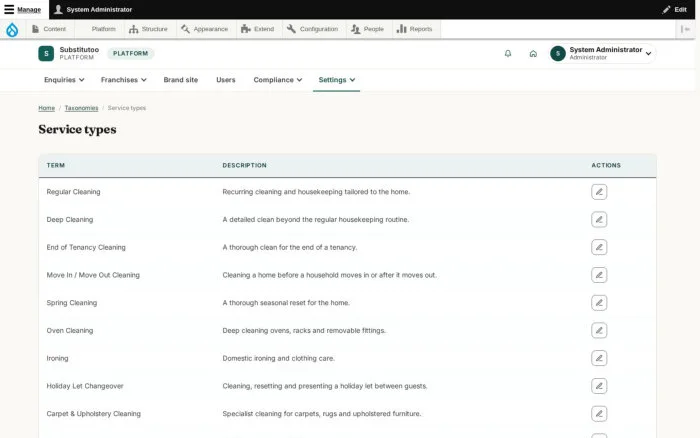Click the System Administrator avatar circle
Image resolution: width=700 pixels, height=438 pixels.
pyautogui.click(x=558, y=54)
